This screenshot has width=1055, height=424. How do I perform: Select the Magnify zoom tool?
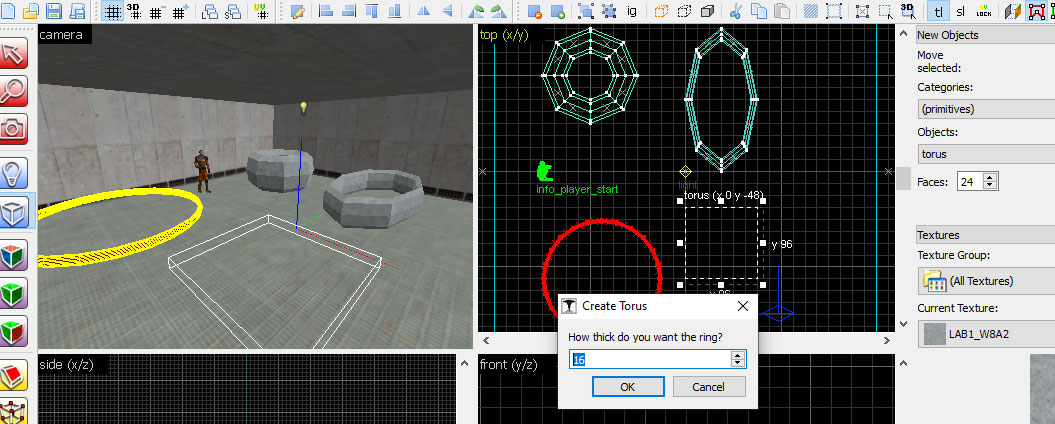coord(14,90)
